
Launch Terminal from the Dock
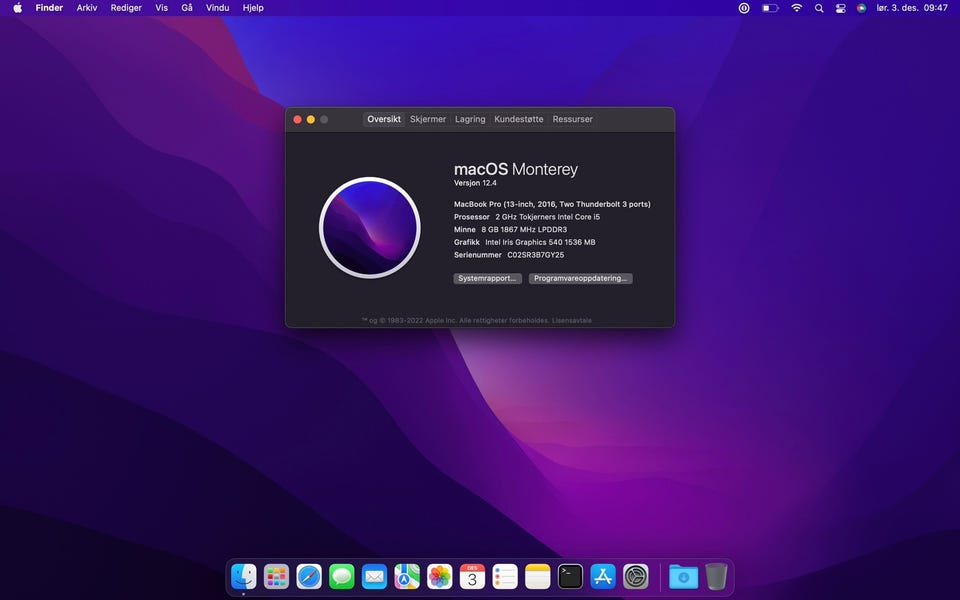click(570, 576)
